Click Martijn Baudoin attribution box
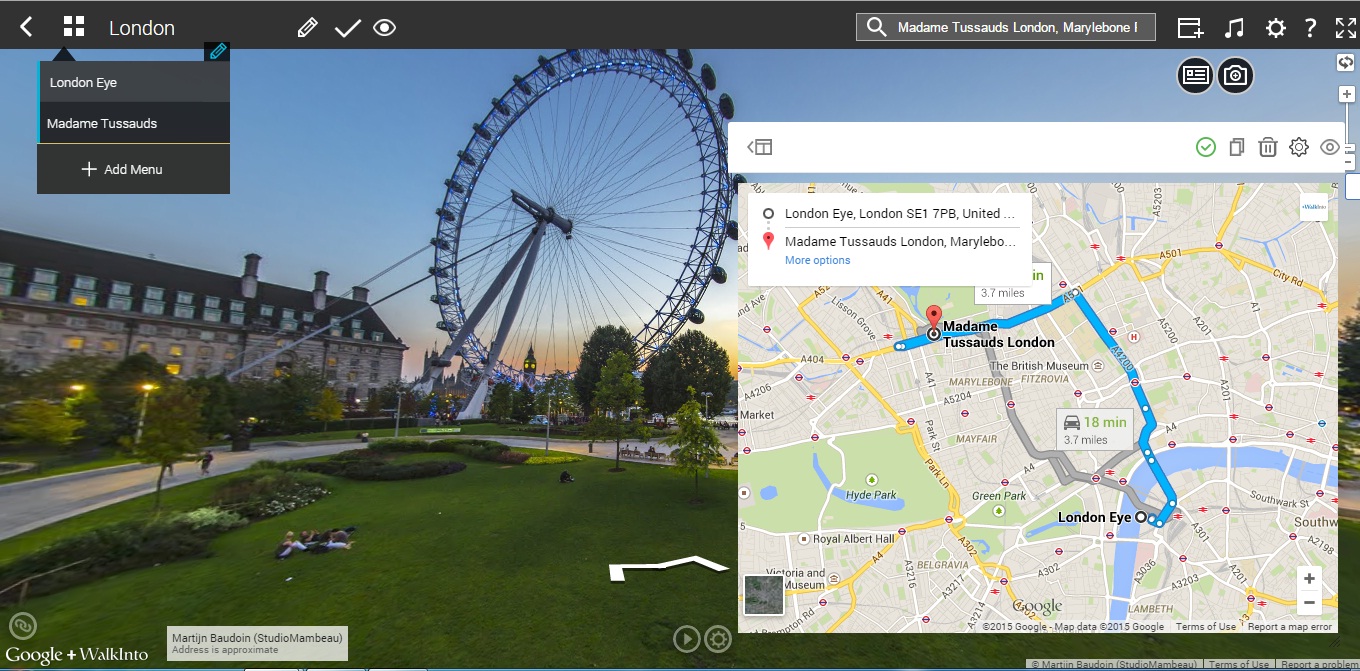1360x671 pixels. click(257, 643)
